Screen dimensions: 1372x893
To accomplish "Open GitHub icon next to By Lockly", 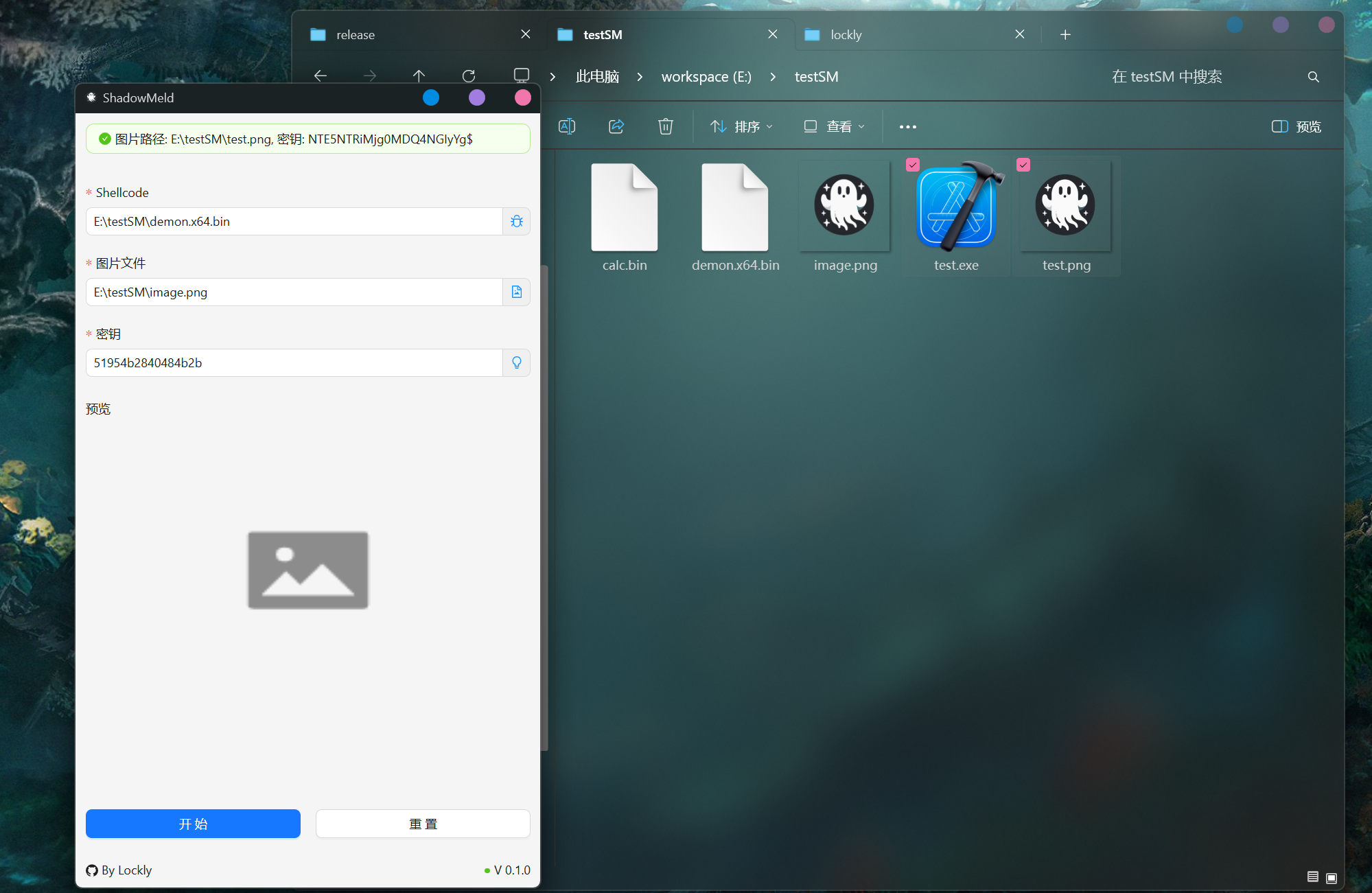I will (x=92, y=870).
